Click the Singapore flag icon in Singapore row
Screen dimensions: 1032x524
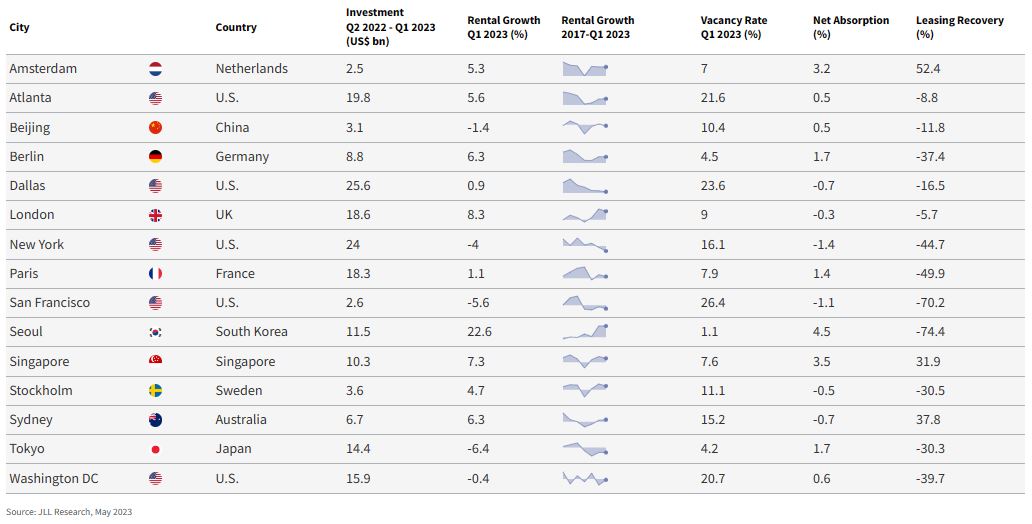coord(155,361)
